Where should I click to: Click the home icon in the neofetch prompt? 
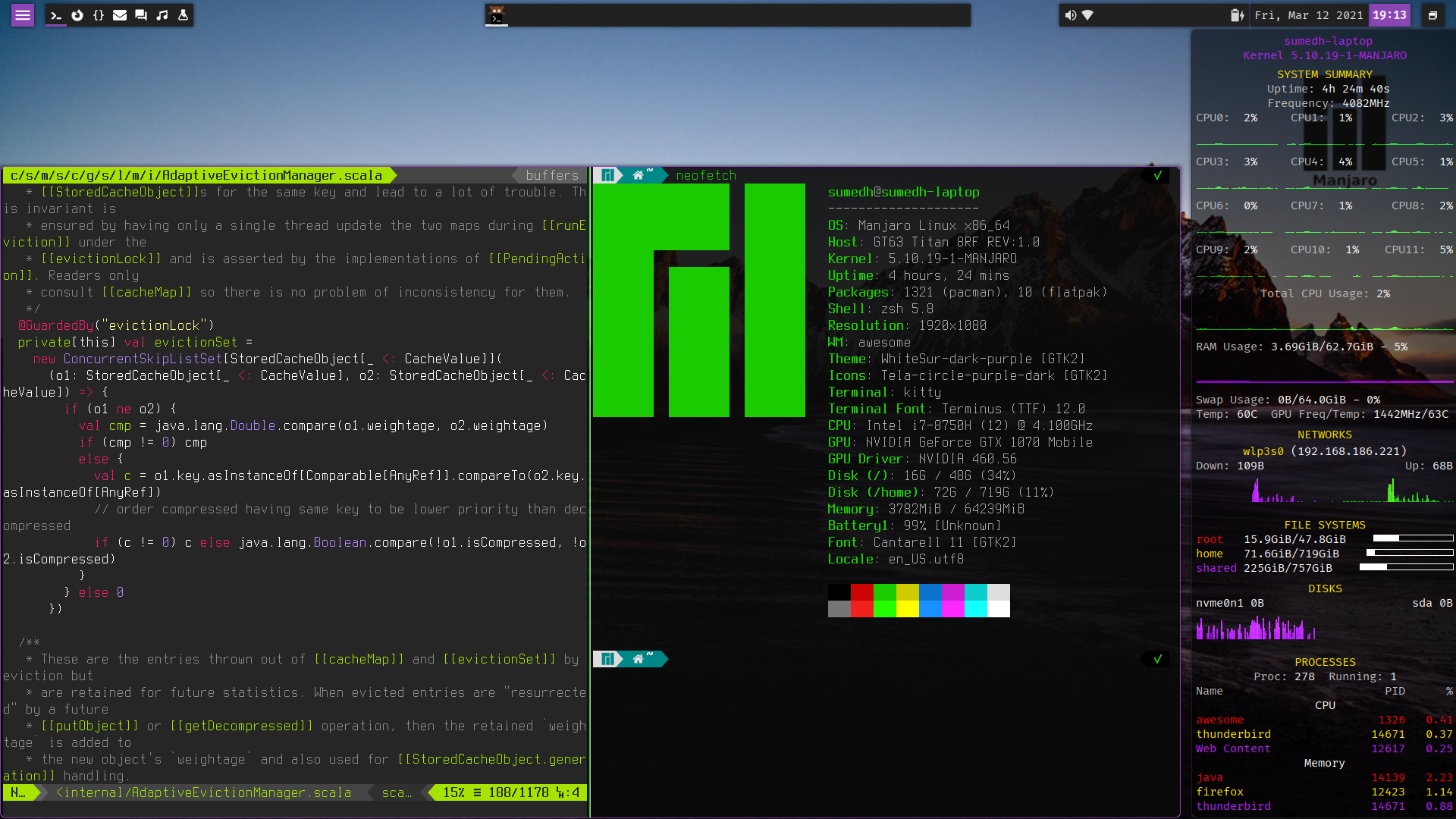point(639,175)
